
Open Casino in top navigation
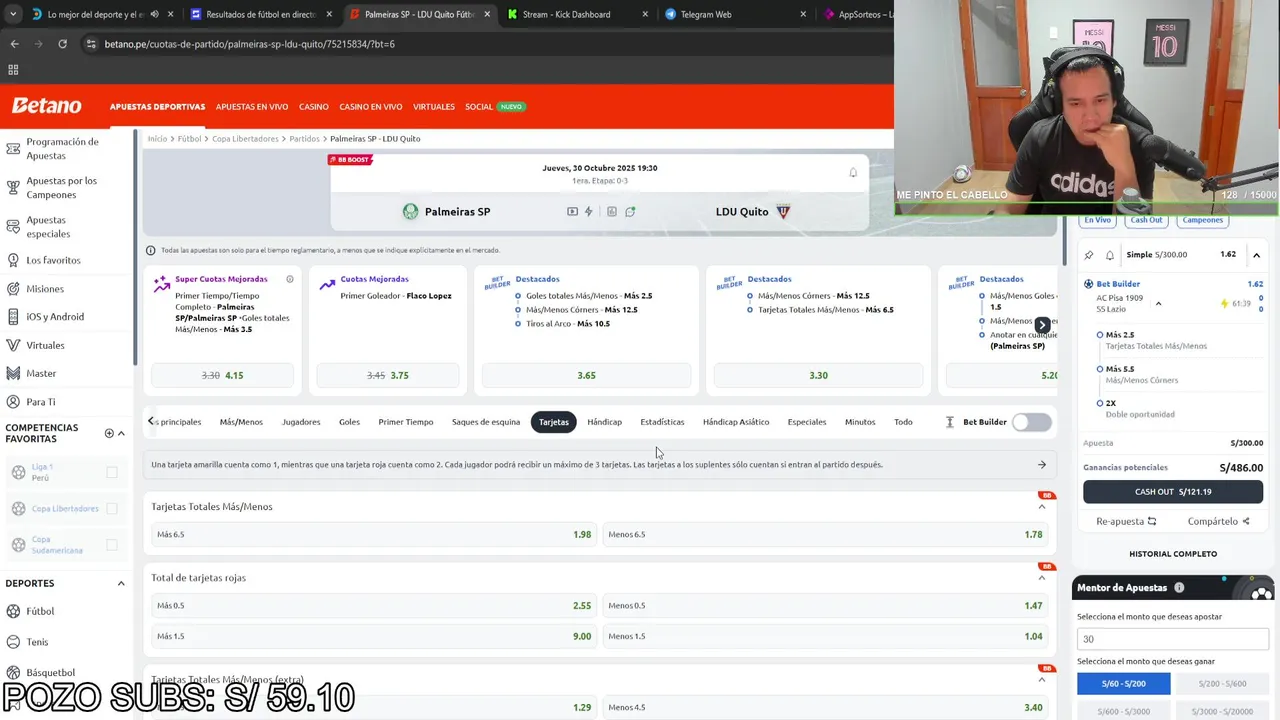314,107
